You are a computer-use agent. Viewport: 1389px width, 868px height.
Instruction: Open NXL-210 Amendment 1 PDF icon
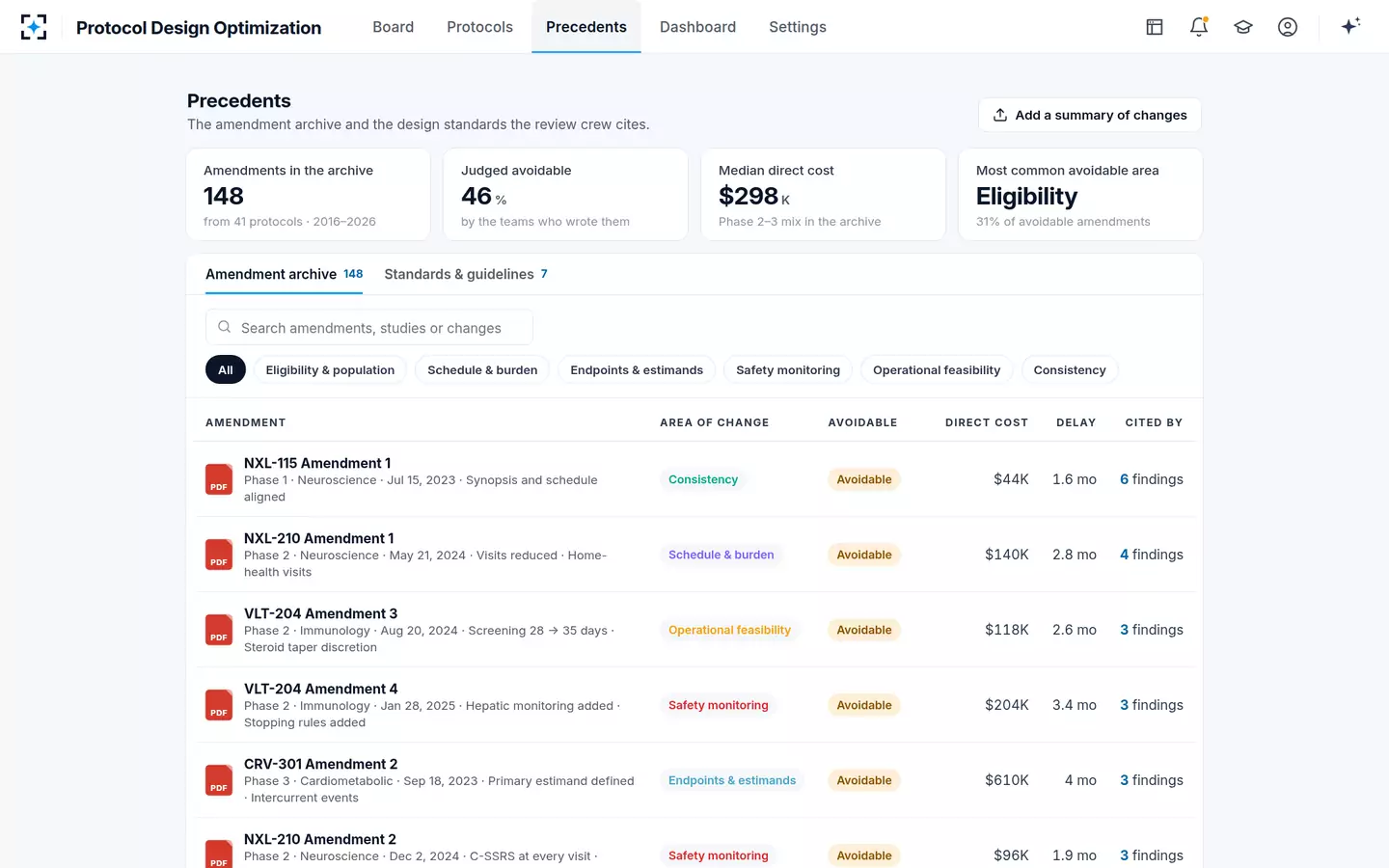click(219, 555)
